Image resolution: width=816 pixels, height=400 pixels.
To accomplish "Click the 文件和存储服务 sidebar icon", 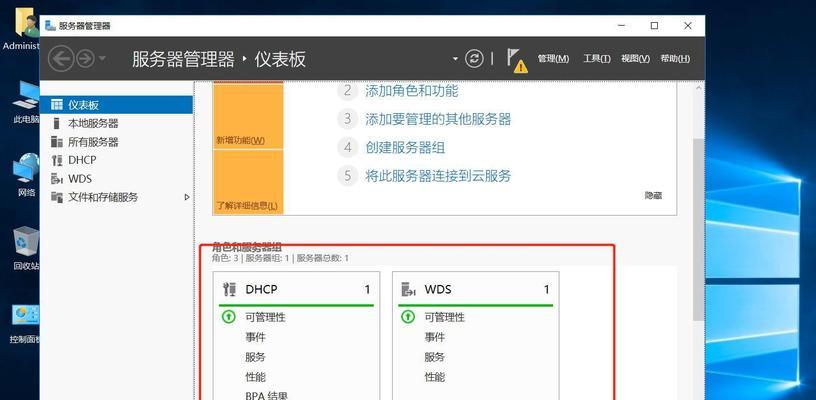I will [x=57, y=197].
